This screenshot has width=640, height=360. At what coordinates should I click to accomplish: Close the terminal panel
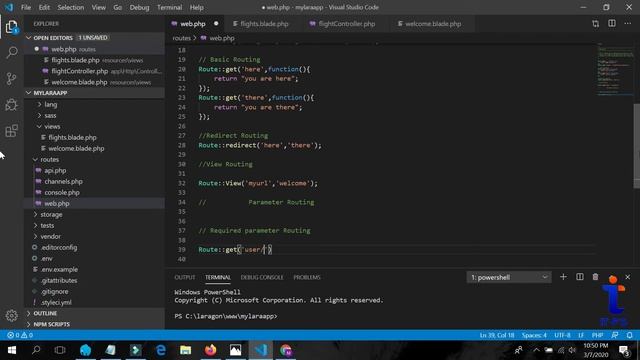coord(628,277)
